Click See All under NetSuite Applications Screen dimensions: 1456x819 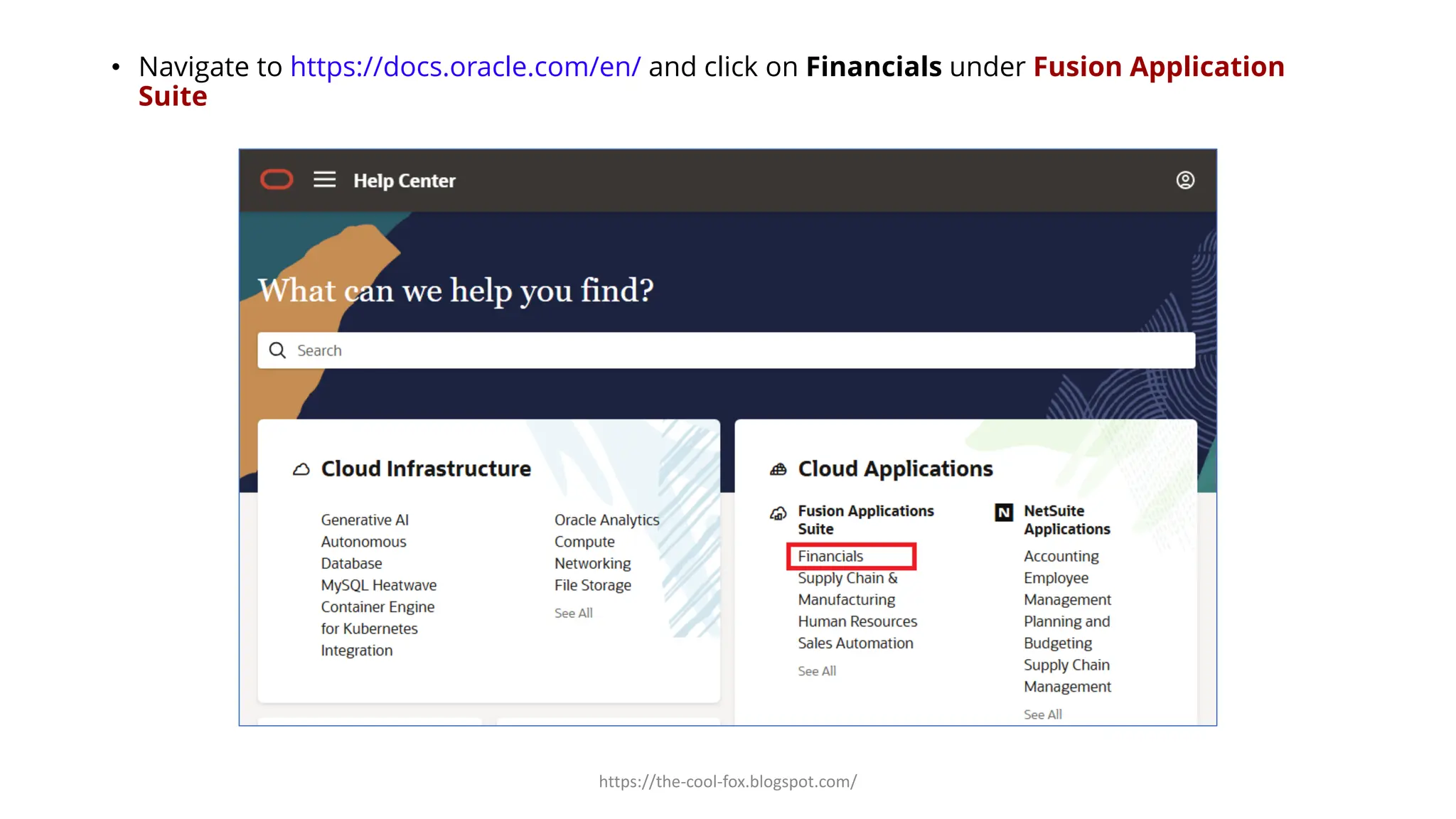pos(1043,714)
